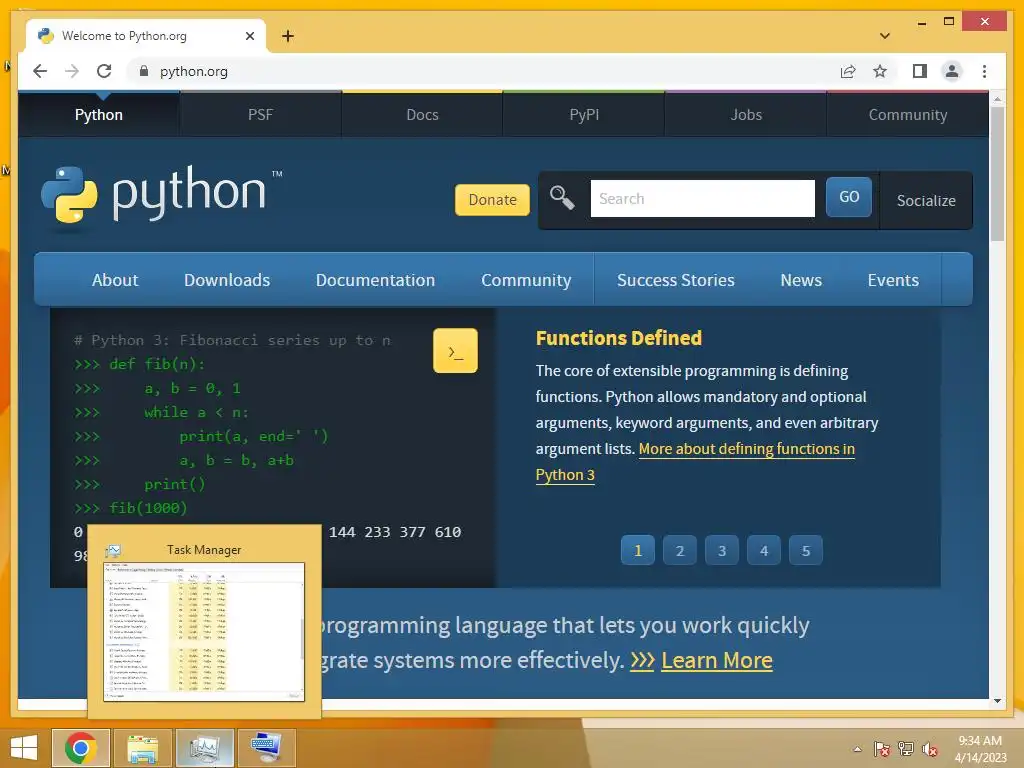The width and height of the screenshot is (1024, 768).
Task: Open Chrome three-dot menu
Action: point(984,71)
